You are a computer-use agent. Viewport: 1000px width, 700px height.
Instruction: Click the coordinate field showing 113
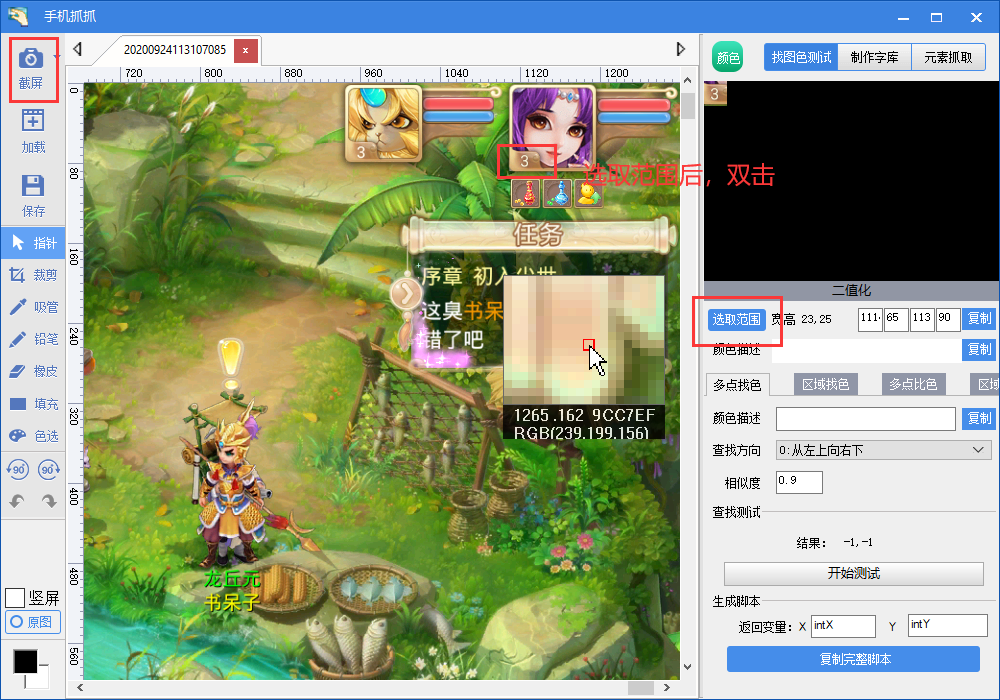tap(922, 319)
